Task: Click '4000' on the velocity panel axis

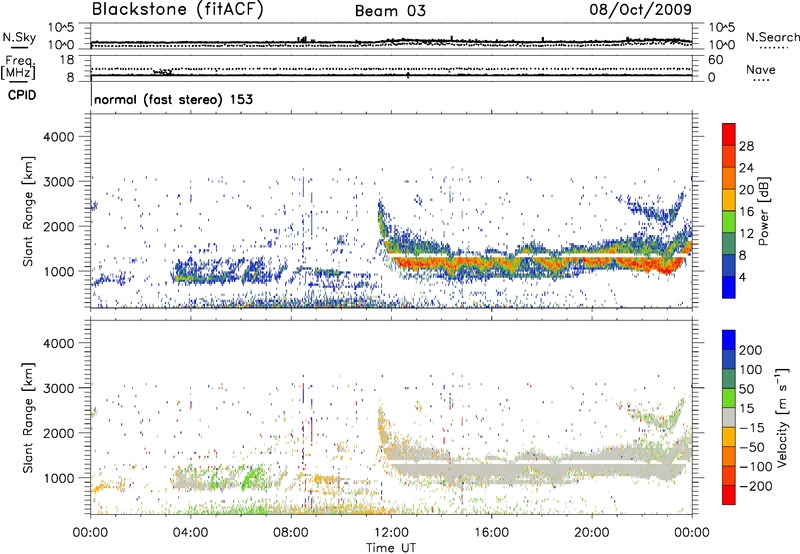Action: 58,344
